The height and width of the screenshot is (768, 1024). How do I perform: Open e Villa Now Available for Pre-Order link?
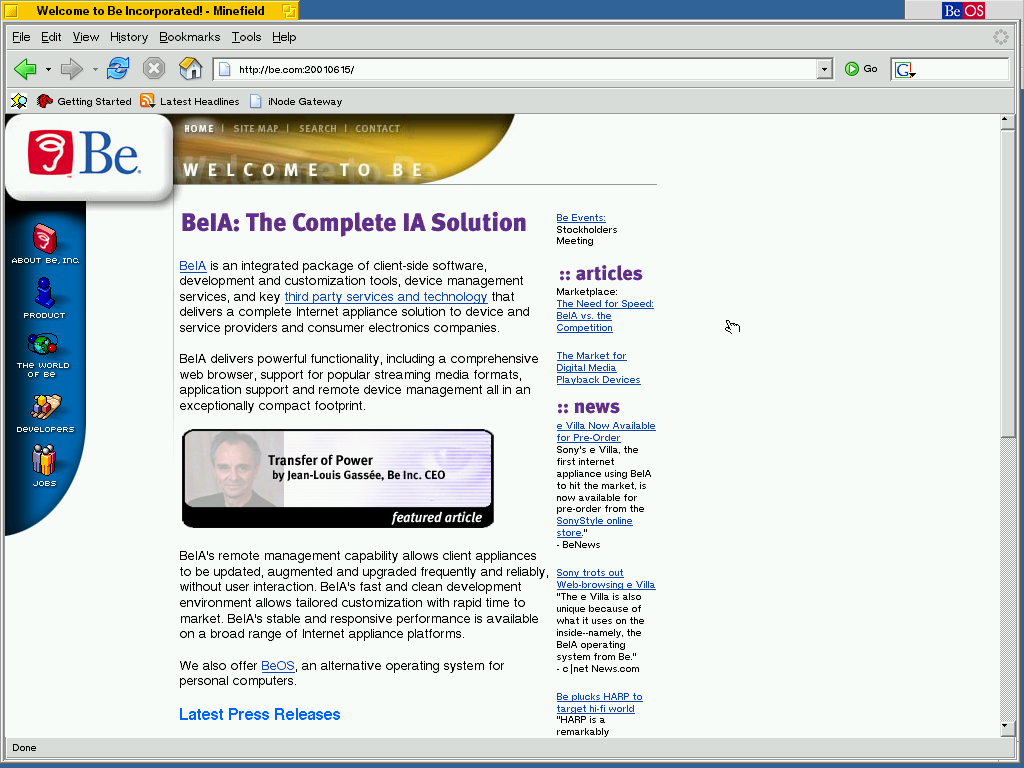tap(605, 432)
